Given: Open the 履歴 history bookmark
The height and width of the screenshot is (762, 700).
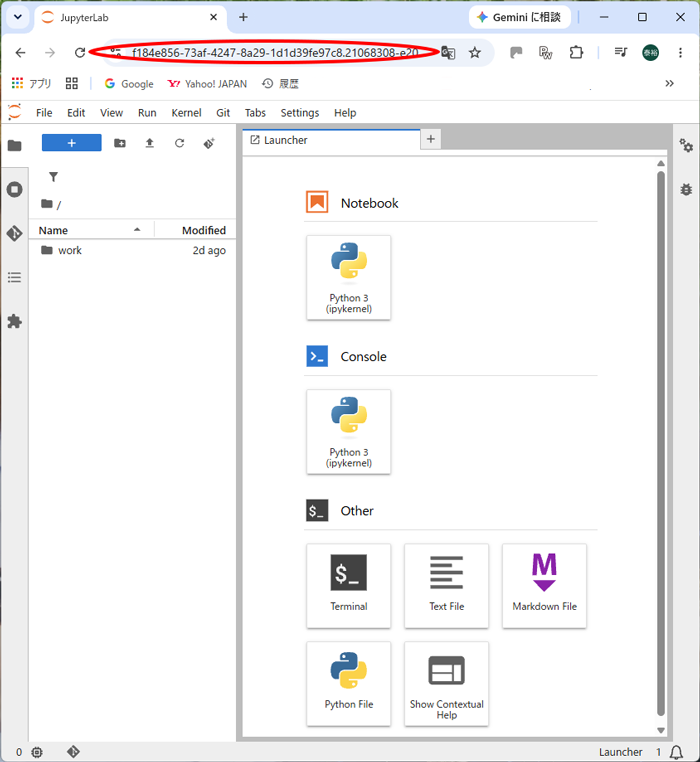Looking at the screenshot, I should click(x=280, y=84).
